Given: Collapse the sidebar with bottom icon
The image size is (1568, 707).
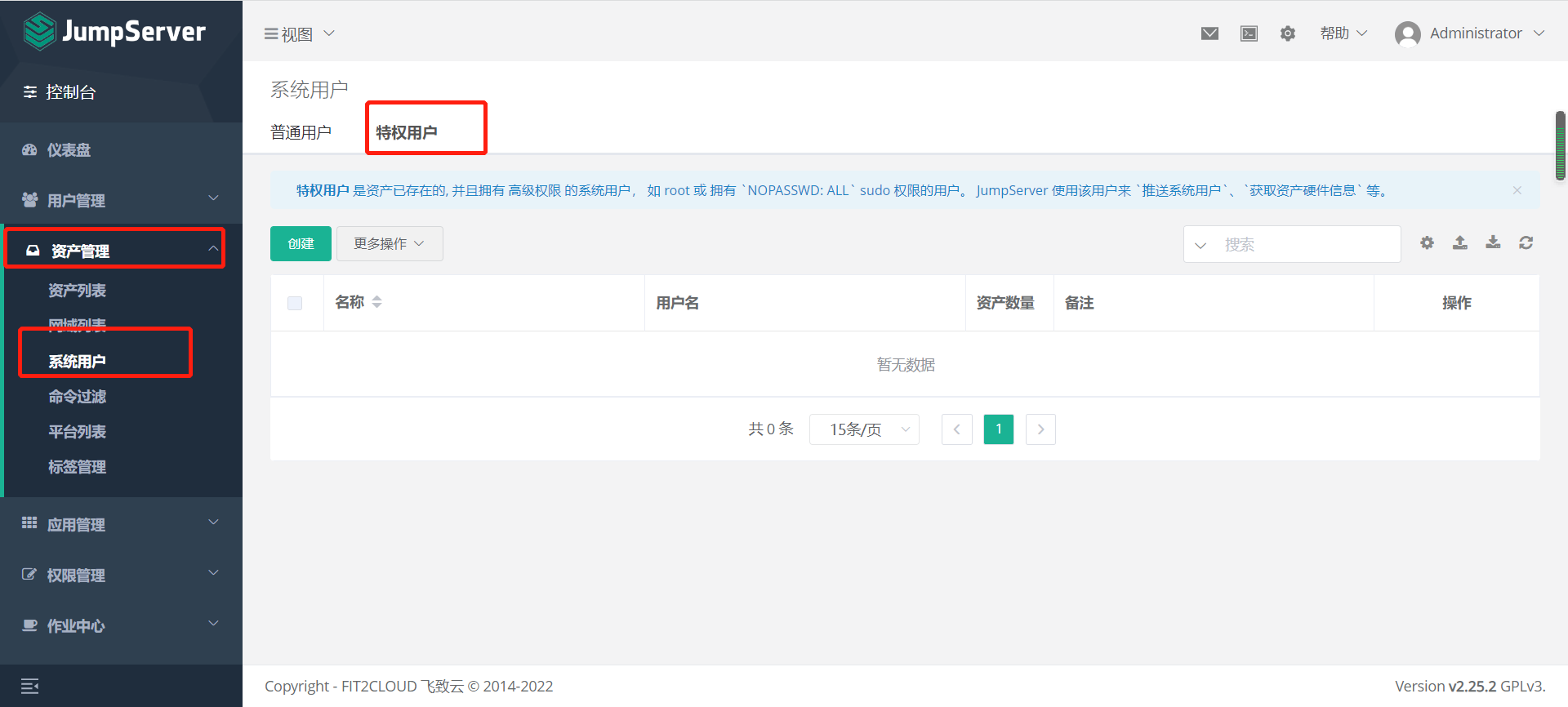Looking at the screenshot, I should [x=30, y=686].
